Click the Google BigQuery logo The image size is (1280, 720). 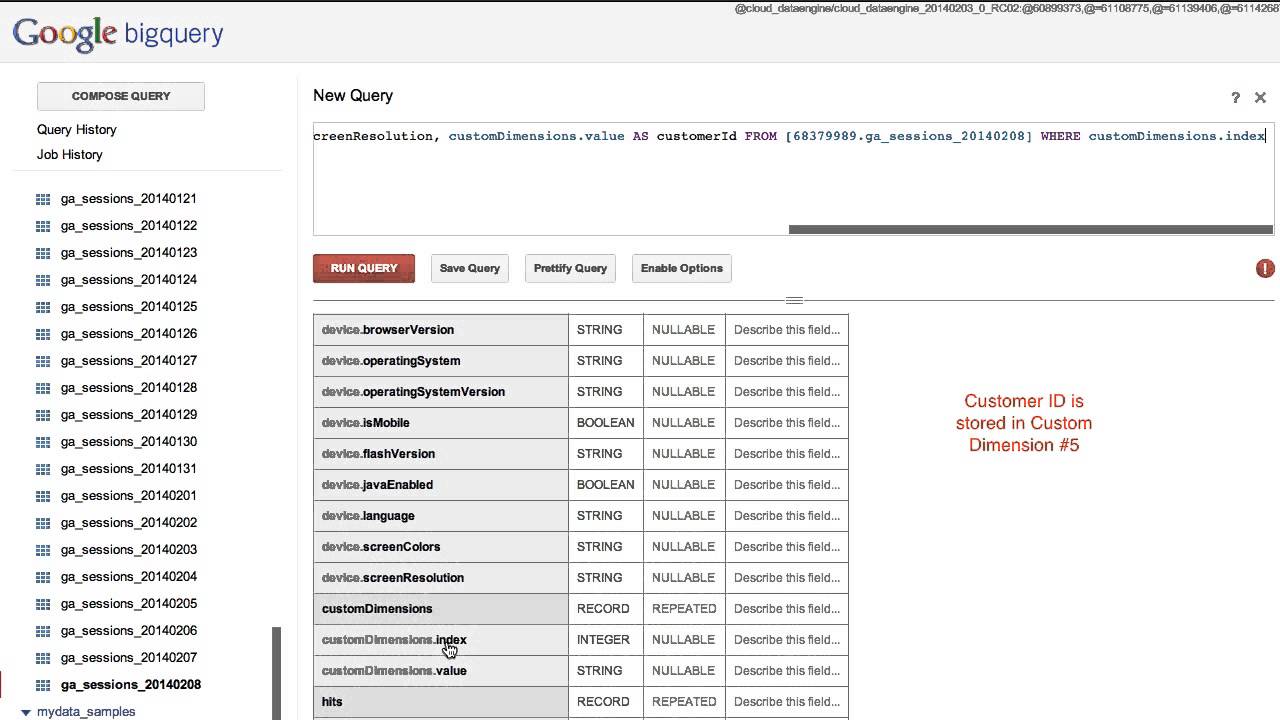(x=118, y=35)
